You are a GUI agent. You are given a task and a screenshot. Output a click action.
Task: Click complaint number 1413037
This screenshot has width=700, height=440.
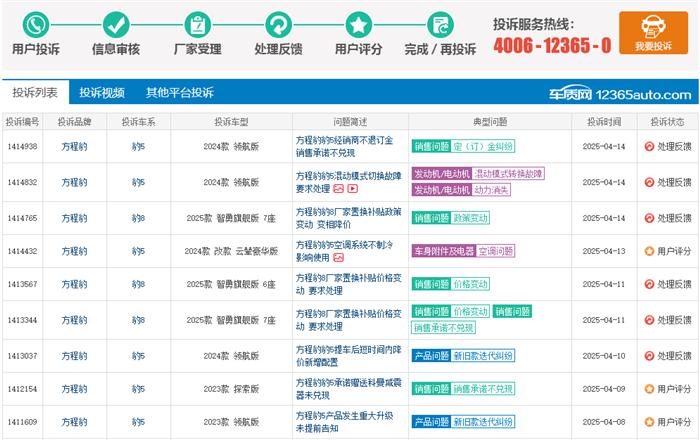(22, 356)
